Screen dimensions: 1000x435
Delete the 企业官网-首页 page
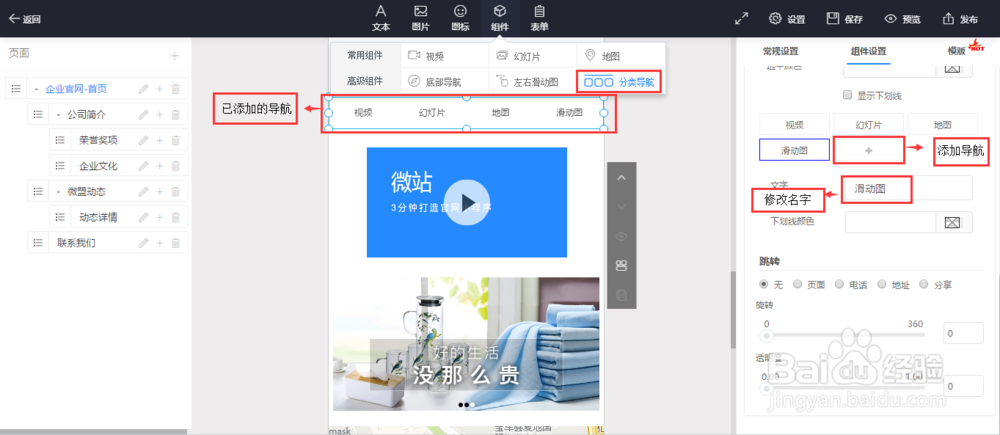point(176,89)
